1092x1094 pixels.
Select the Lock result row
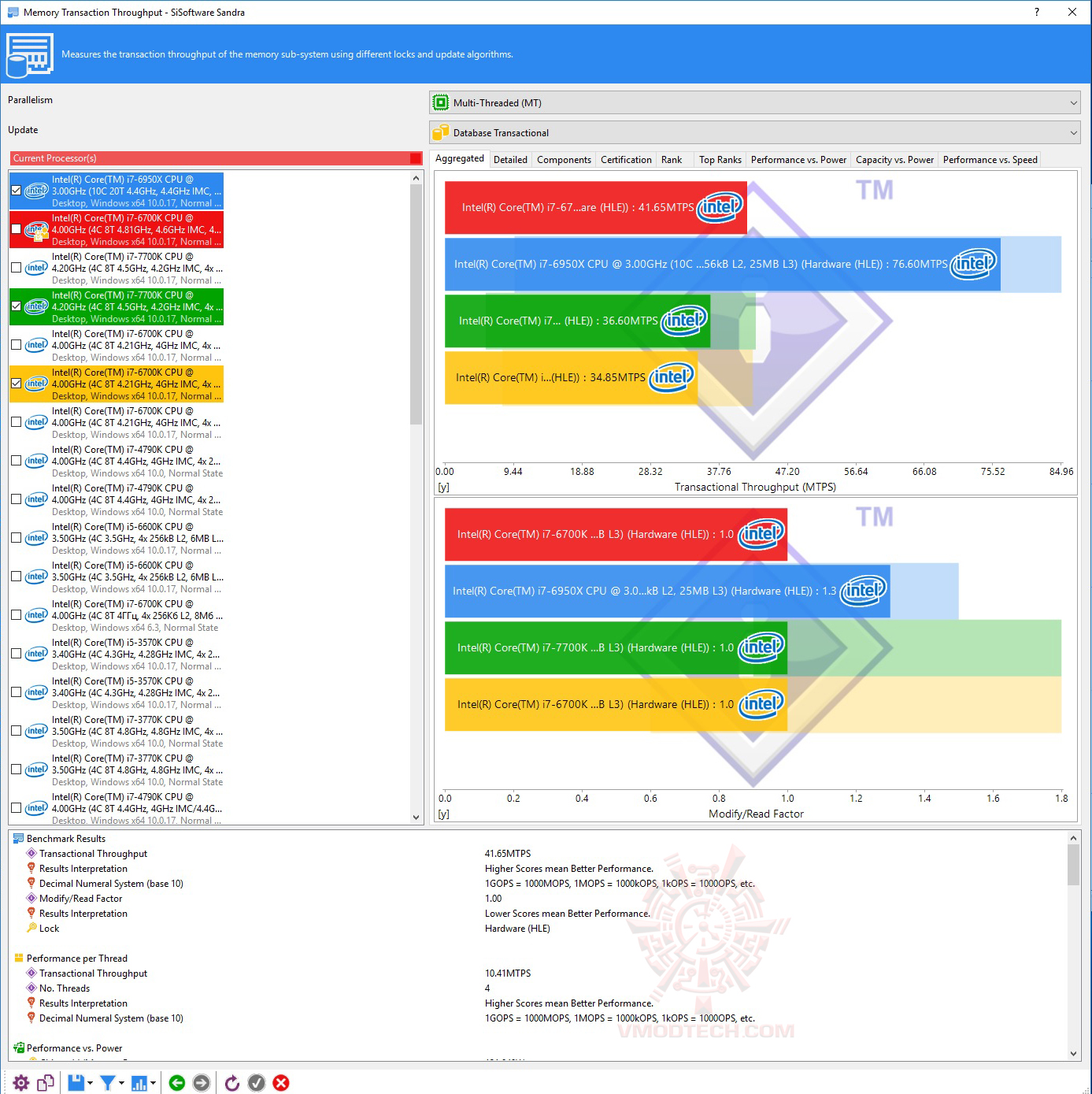click(x=49, y=929)
